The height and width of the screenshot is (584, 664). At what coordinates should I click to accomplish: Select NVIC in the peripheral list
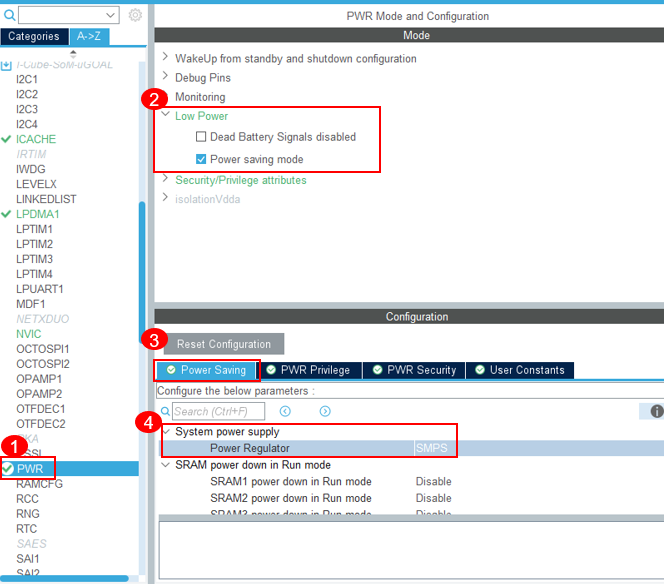[28, 334]
